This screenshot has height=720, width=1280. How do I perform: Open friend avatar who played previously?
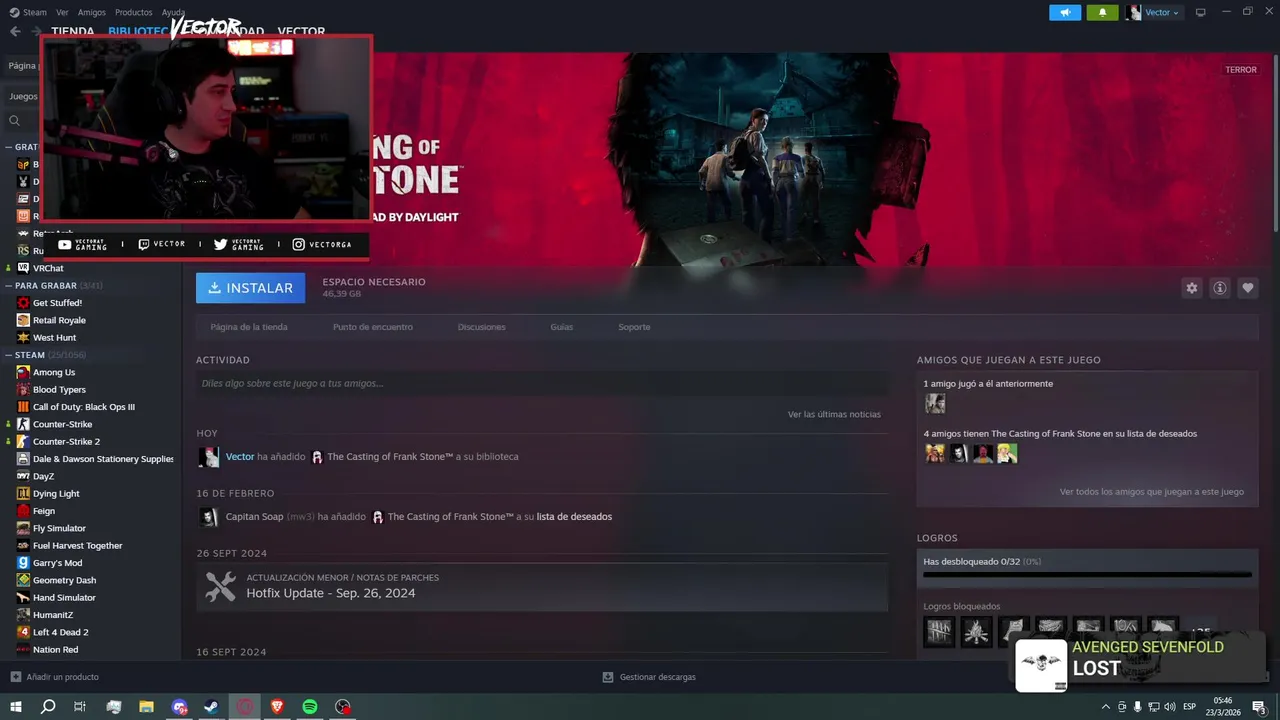click(x=935, y=404)
